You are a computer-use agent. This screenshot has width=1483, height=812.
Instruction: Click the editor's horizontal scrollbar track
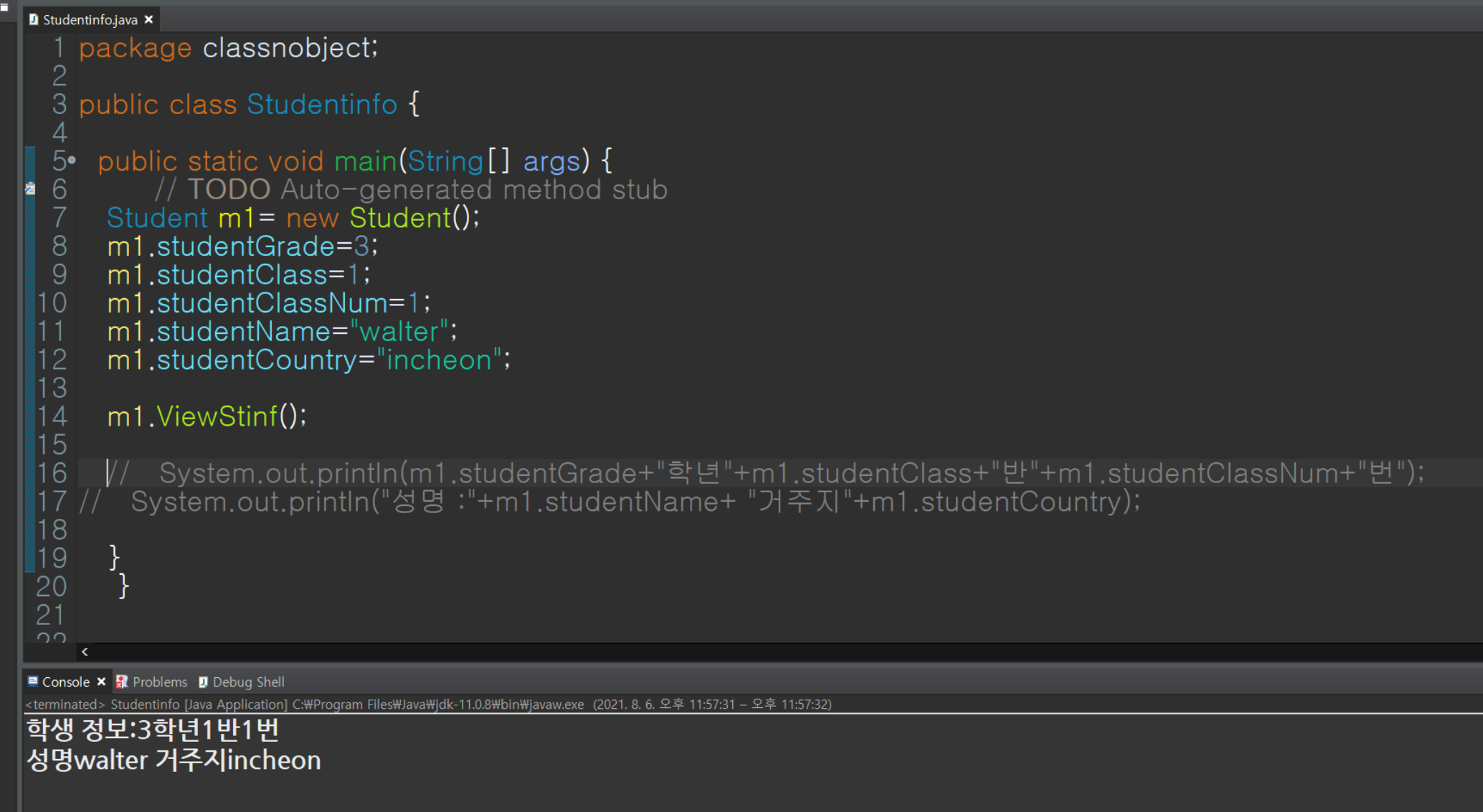pyautogui.click(x=717, y=651)
